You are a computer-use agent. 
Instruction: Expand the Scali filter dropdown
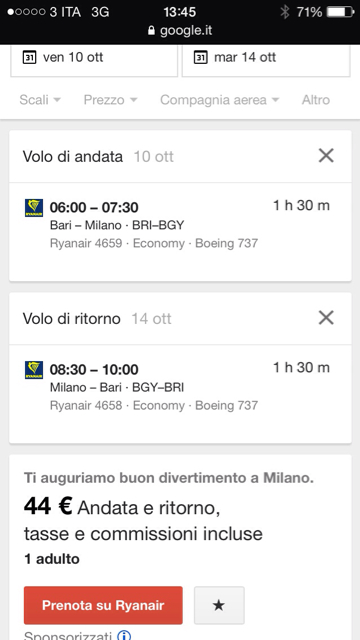click(40, 100)
